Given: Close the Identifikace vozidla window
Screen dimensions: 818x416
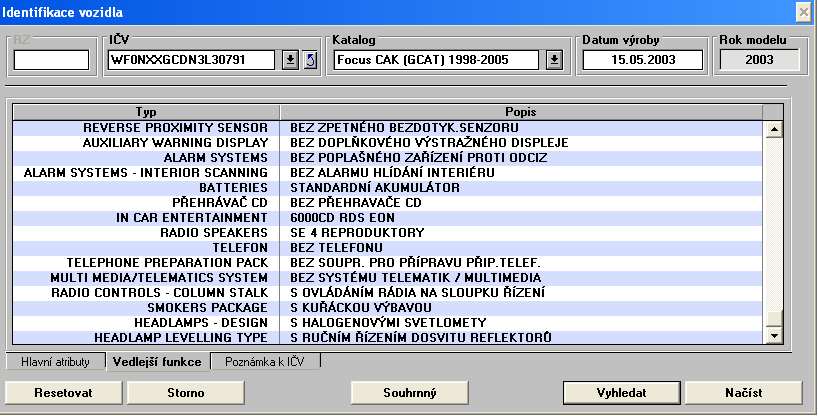Looking at the screenshot, I should click(x=803, y=11).
